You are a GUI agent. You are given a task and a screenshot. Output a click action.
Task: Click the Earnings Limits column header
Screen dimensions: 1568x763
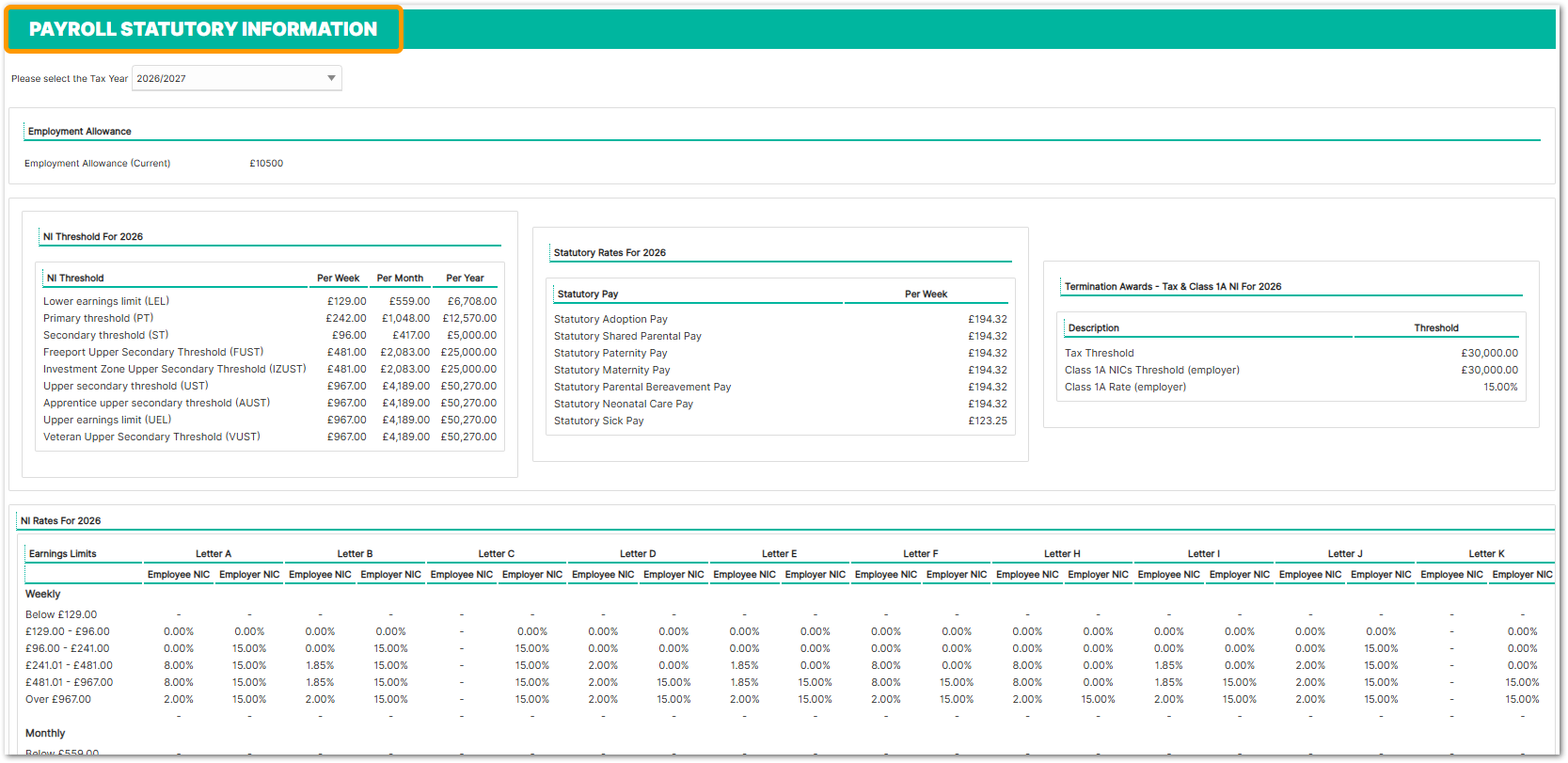pyautogui.click(x=63, y=554)
